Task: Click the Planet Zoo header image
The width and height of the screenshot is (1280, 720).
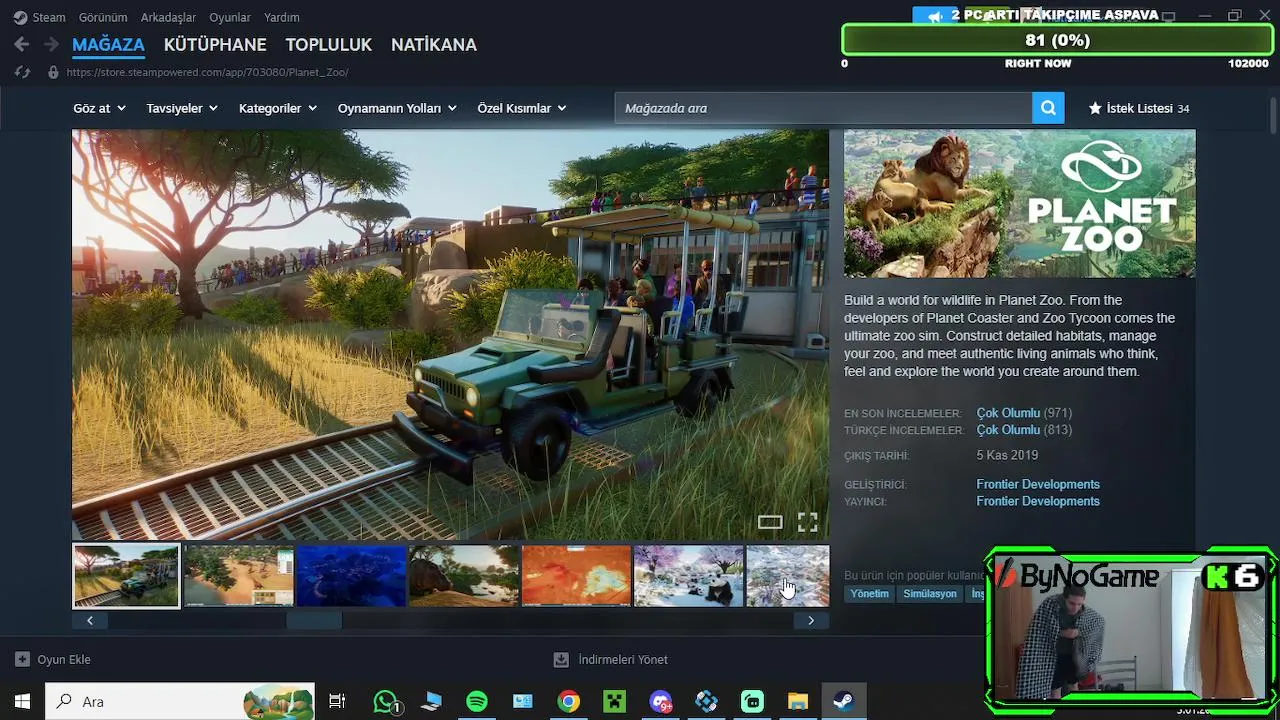Action: [x=1019, y=203]
